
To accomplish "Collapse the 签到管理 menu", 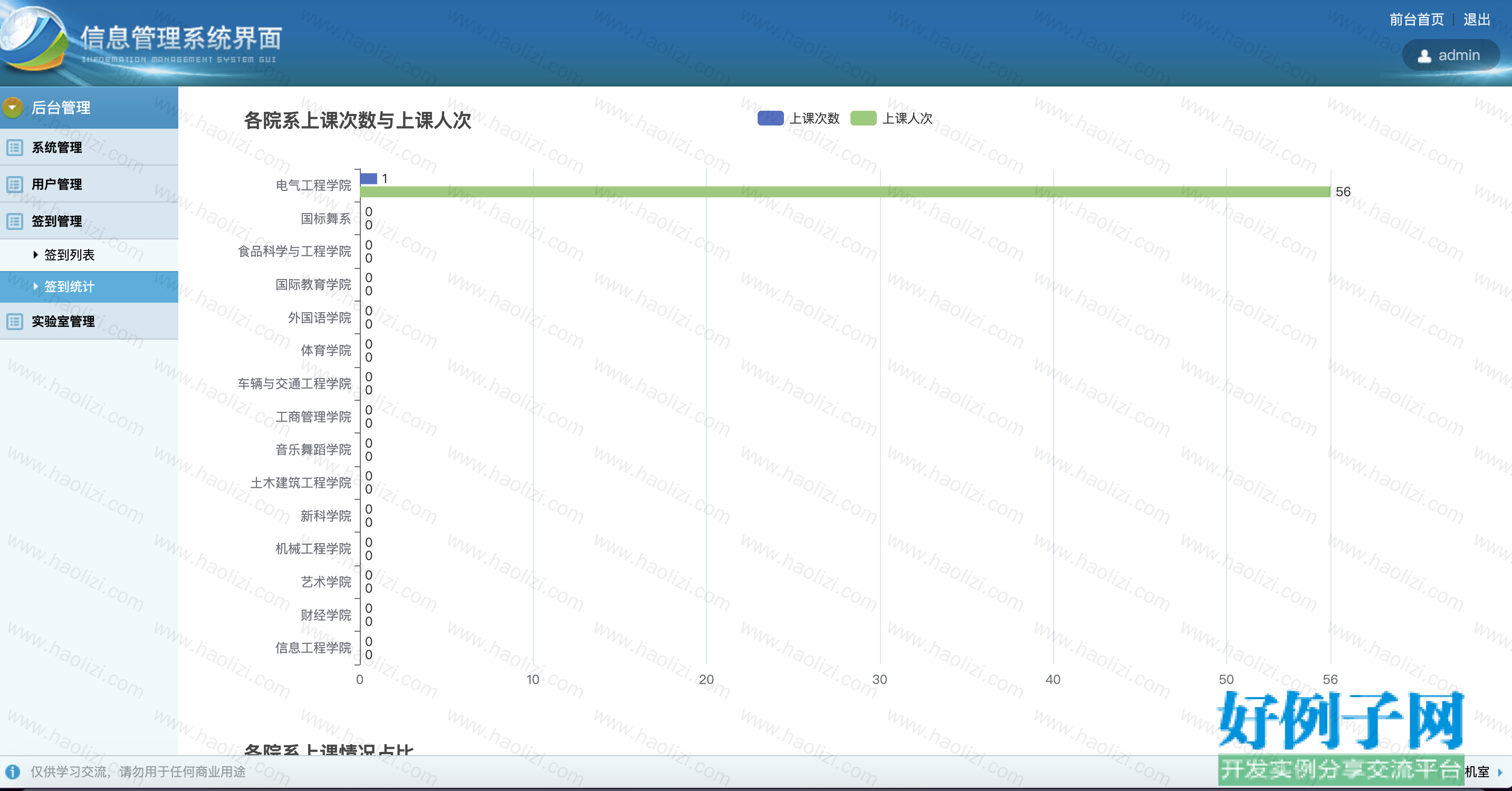I will [x=89, y=221].
